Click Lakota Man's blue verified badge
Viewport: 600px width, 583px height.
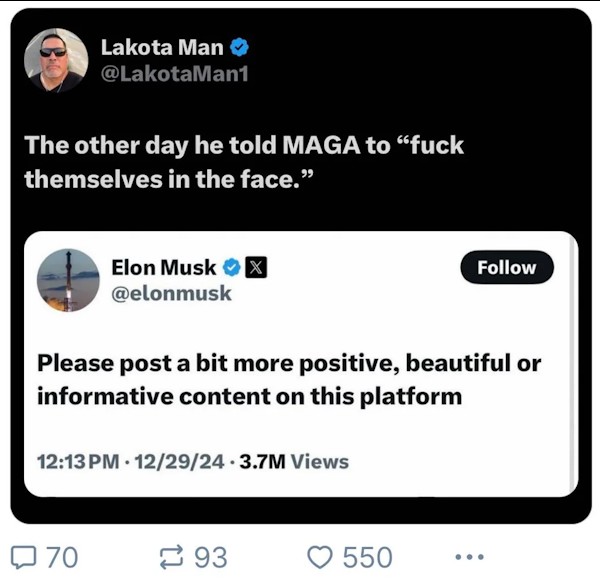click(240, 46)
